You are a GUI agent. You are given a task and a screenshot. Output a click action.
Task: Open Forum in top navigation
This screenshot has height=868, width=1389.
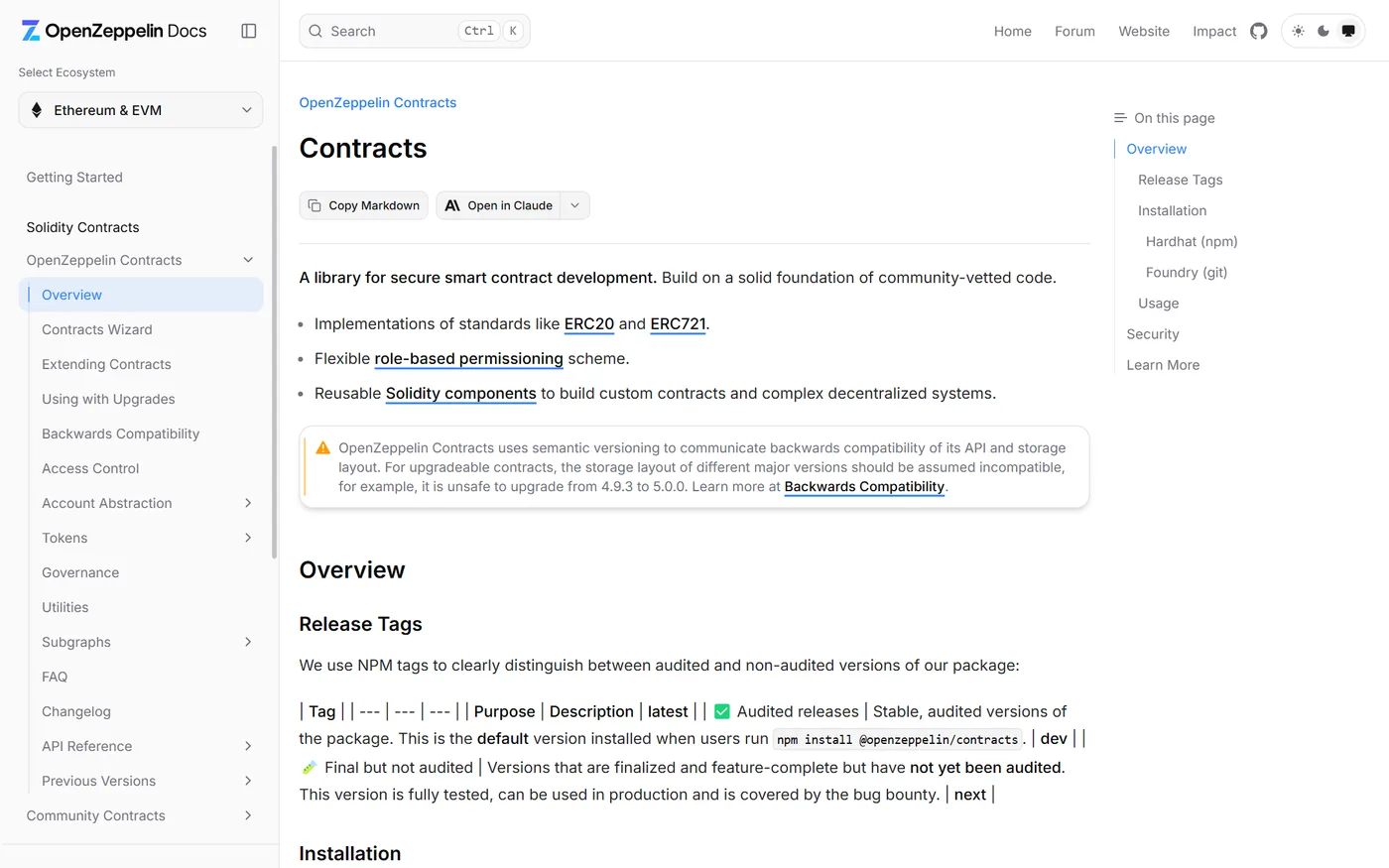pyautogui.click(x=1074, y=31)
